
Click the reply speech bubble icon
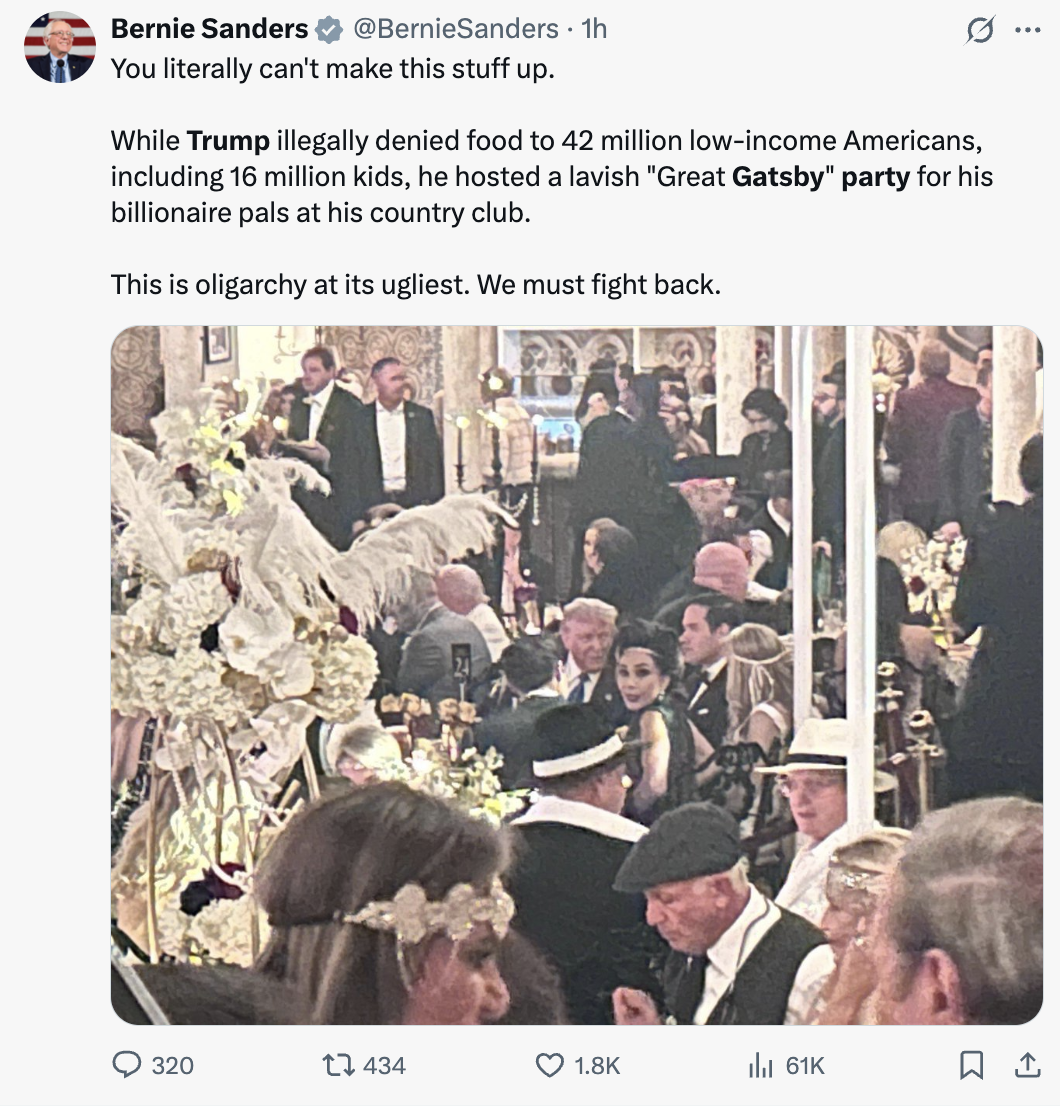pyautogui.click(x=126, y=1065)
